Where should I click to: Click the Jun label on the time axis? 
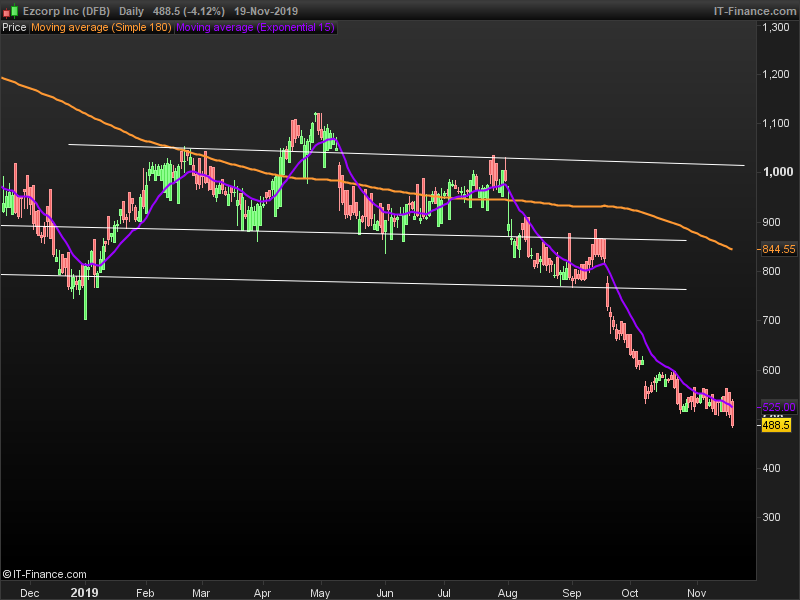tap(385, 593)
